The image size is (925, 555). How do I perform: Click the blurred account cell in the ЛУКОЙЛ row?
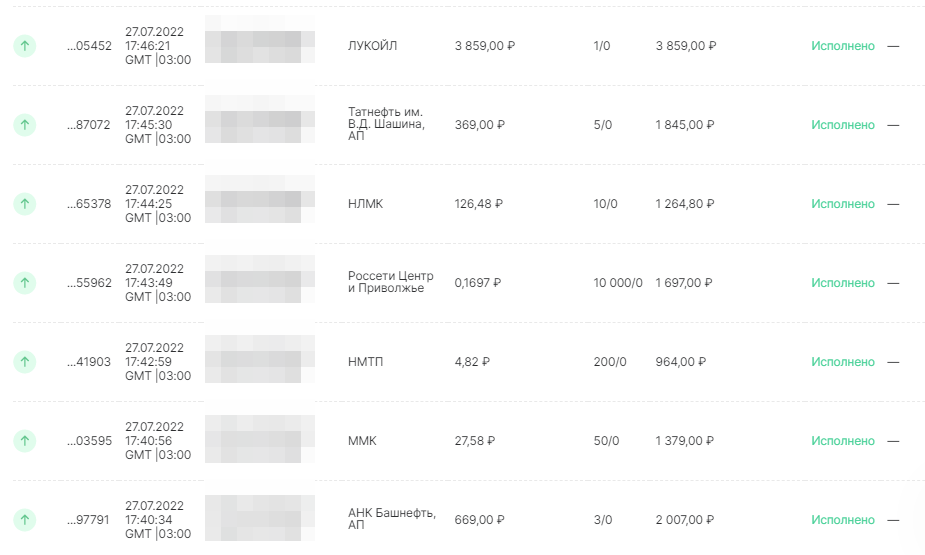click(260, 39)
